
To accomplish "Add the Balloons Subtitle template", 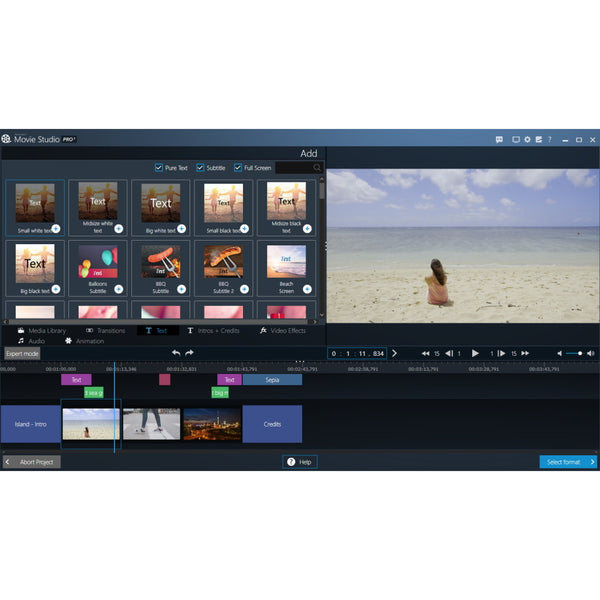I will [119, 289].
